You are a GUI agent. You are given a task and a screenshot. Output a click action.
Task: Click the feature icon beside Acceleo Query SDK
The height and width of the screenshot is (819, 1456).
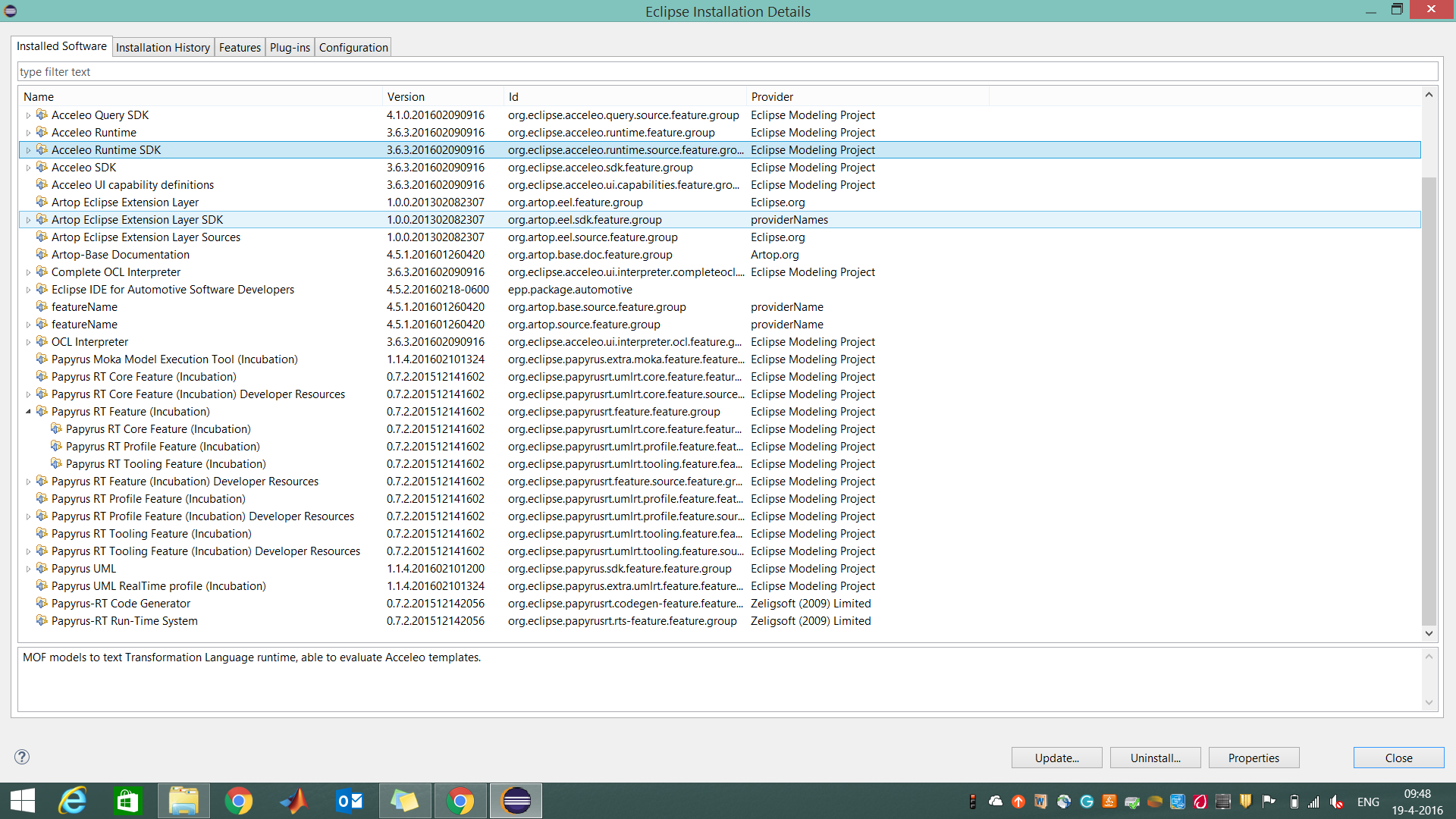click(x=42, y=115)
